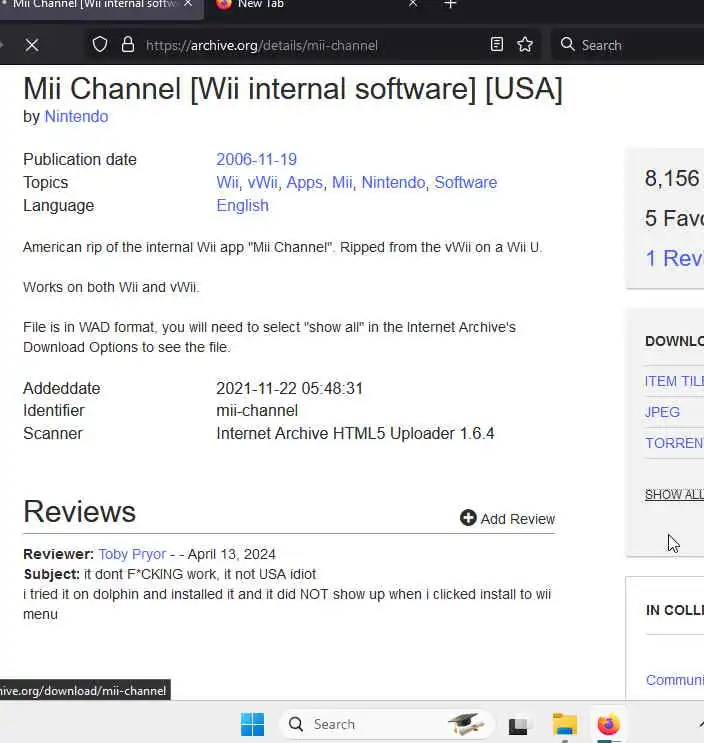Close the Mii Channel tab
Screen dimensions: 704x743
click(x=188, y=4)
